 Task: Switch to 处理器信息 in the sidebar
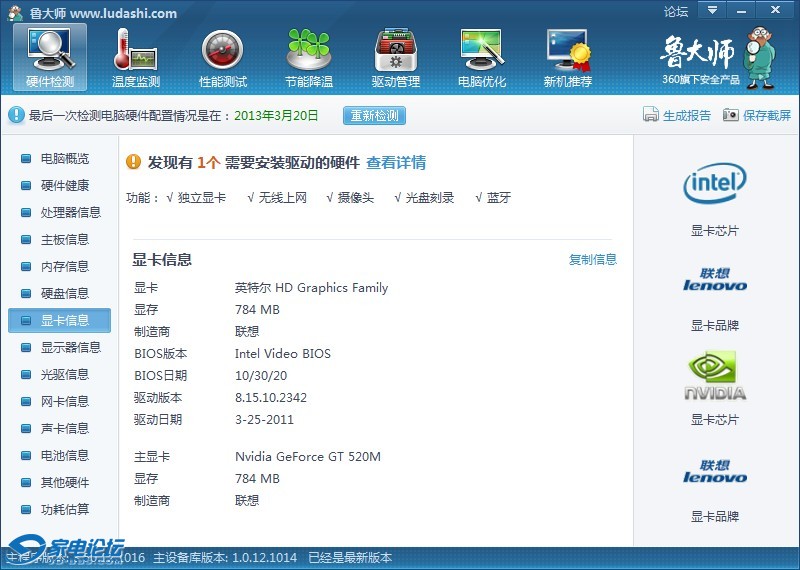[70, 213]
